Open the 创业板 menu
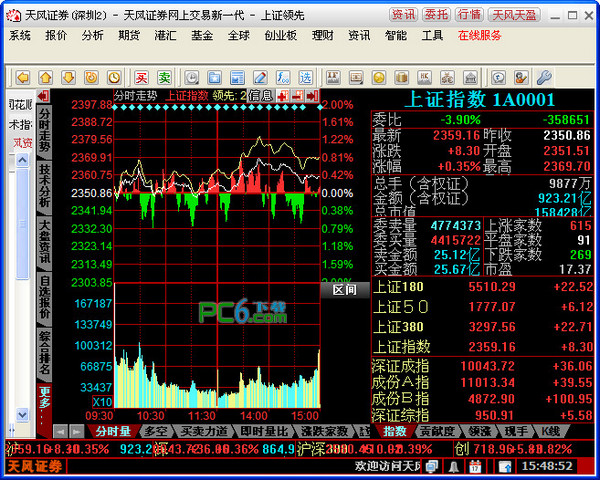The width and height of the screenshot is (600, 480). click(x=280, y=36)
